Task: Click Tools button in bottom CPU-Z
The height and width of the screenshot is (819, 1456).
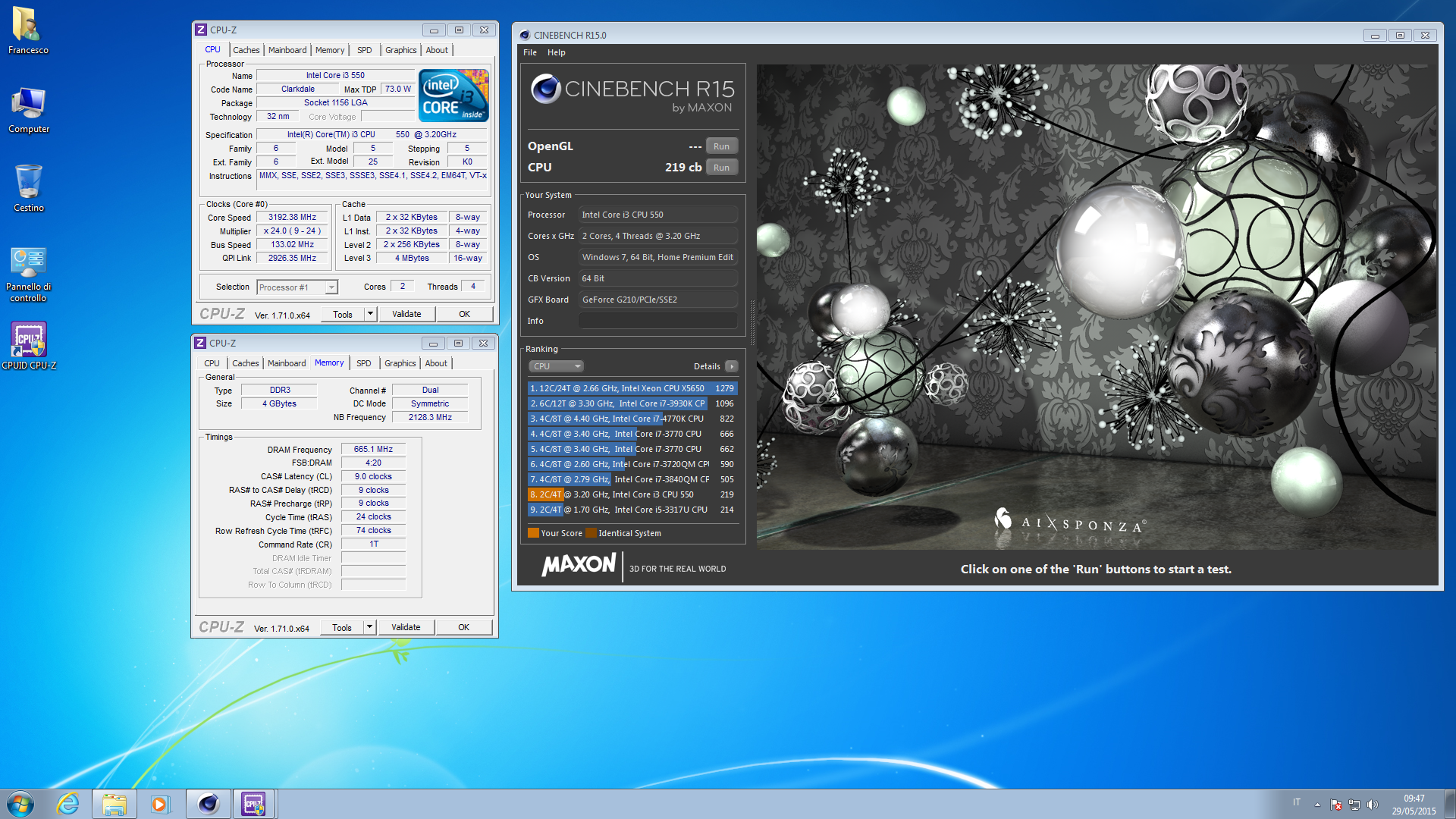Action: click(x=341, y=627)
